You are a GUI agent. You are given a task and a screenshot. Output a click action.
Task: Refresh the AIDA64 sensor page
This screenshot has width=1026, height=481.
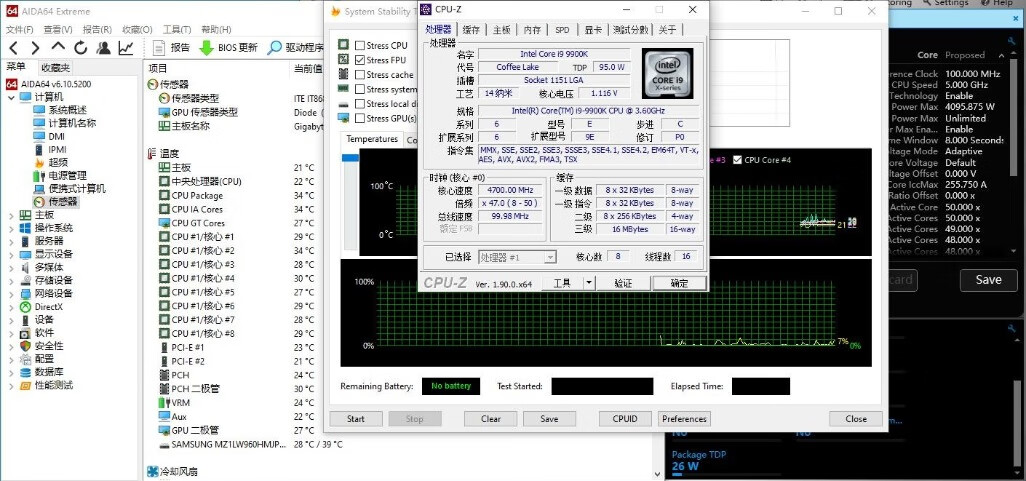tap(80, 48)
